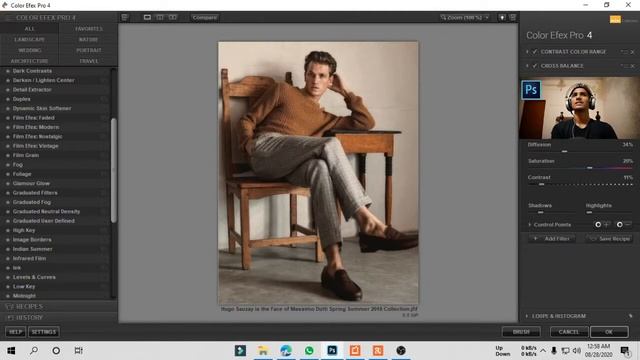Open Task View on the taskbar
Screen dimensions: 640x360
click(78, 351)
